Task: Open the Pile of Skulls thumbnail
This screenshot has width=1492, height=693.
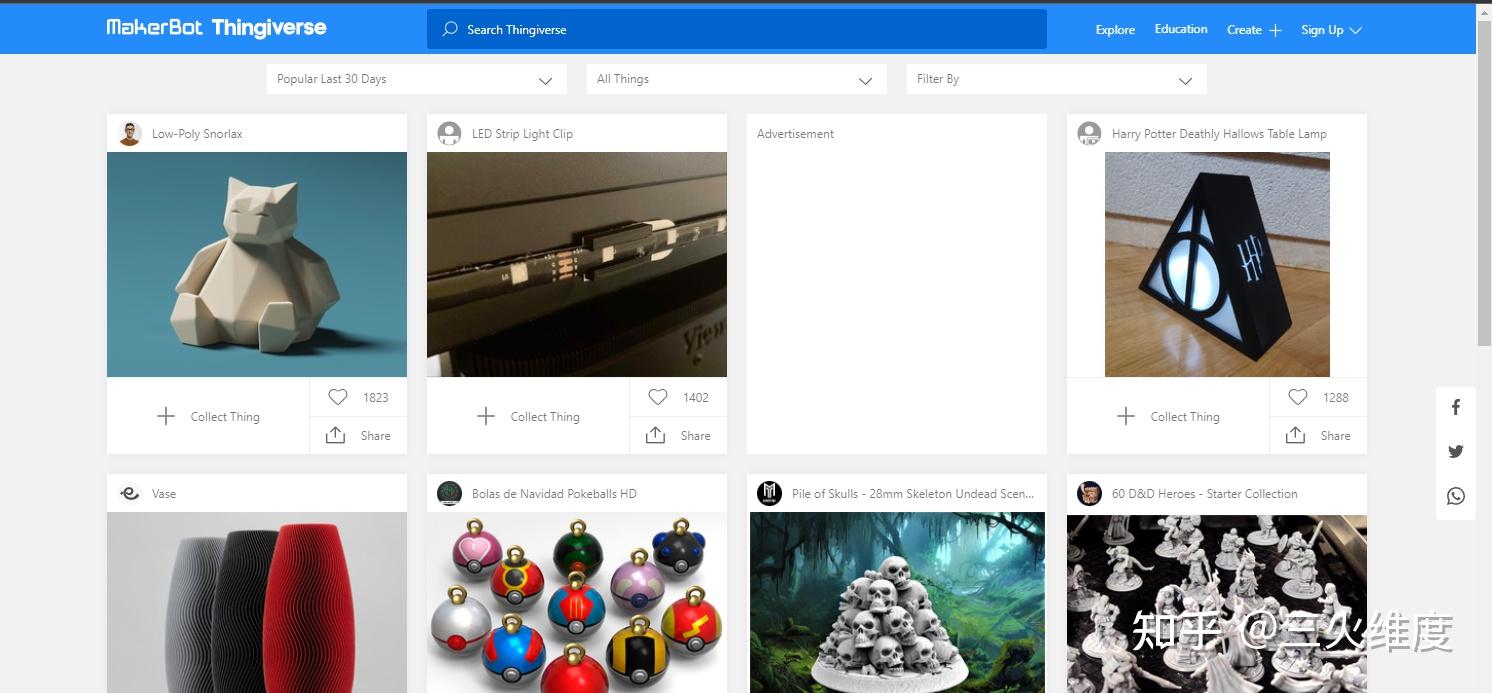Action: (897, 602)
